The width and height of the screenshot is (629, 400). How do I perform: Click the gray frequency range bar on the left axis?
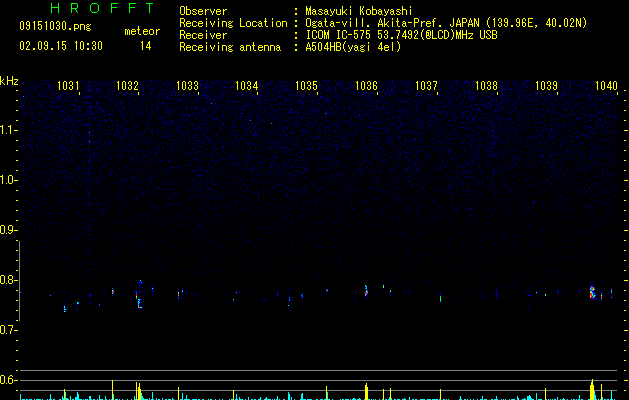pos(19,281)
